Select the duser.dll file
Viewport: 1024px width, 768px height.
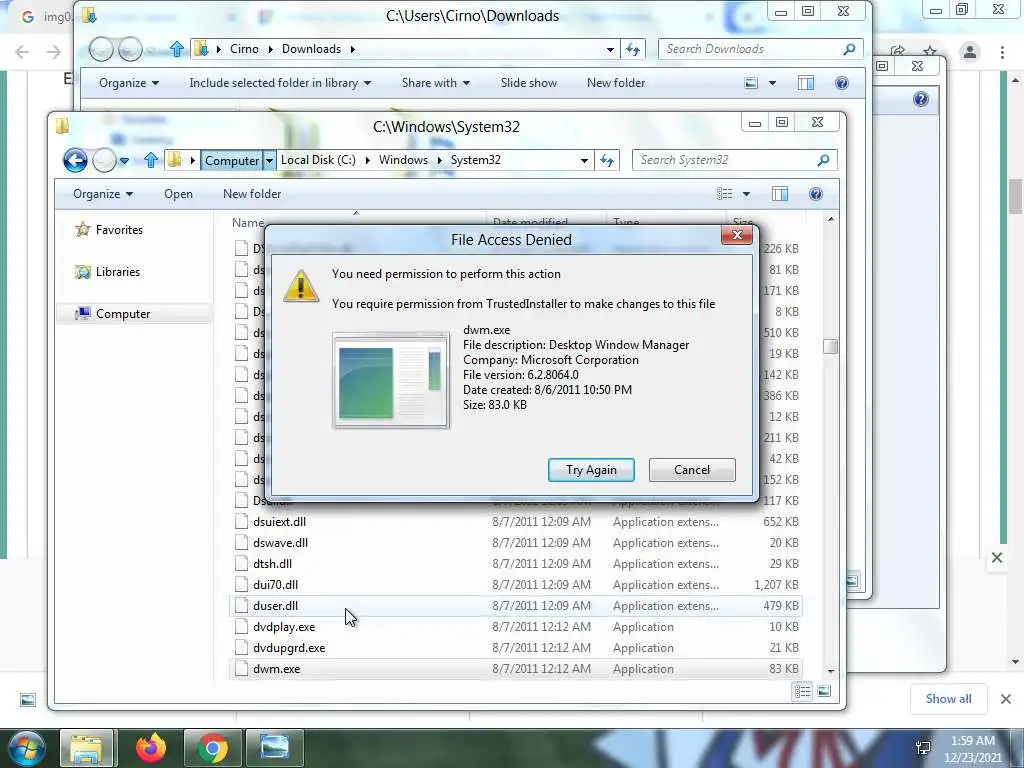[x=515, y=606]
